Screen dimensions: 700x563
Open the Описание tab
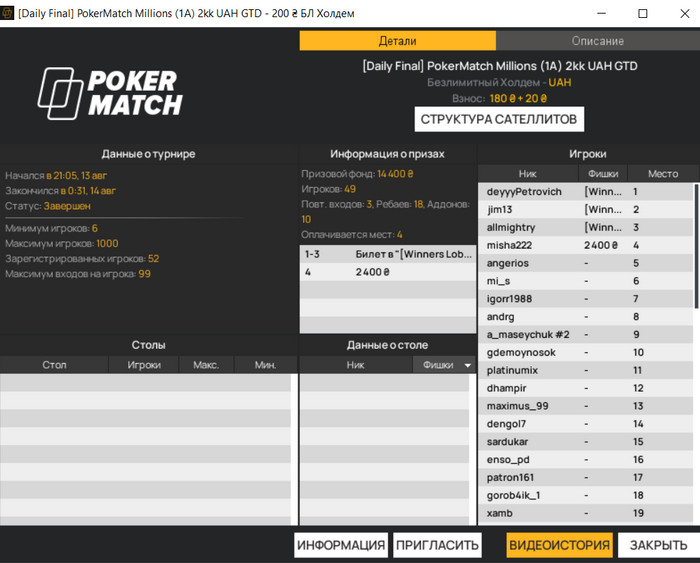pyautogui.click(x=598, y=41)
